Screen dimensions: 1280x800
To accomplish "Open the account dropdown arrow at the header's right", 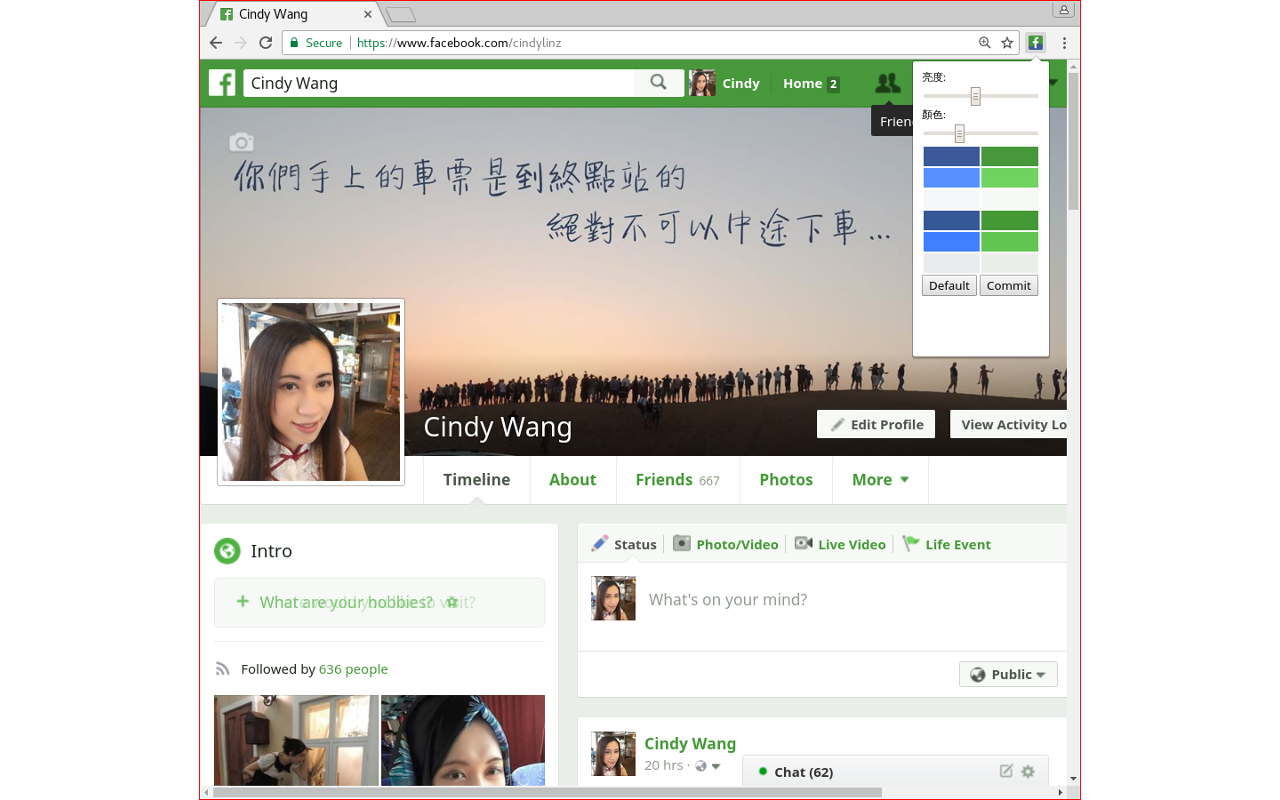I will tap(1054, 83).
